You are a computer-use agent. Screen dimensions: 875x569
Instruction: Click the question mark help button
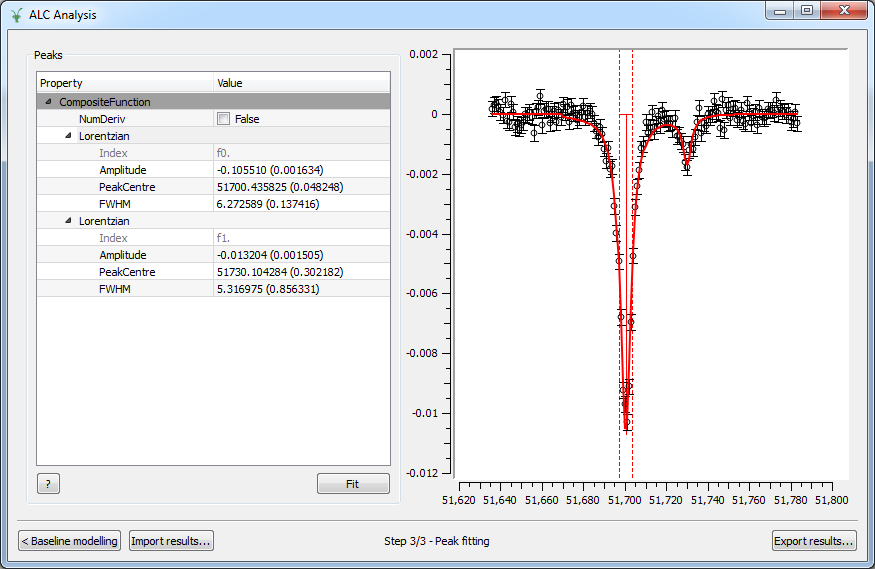point(48,484)
